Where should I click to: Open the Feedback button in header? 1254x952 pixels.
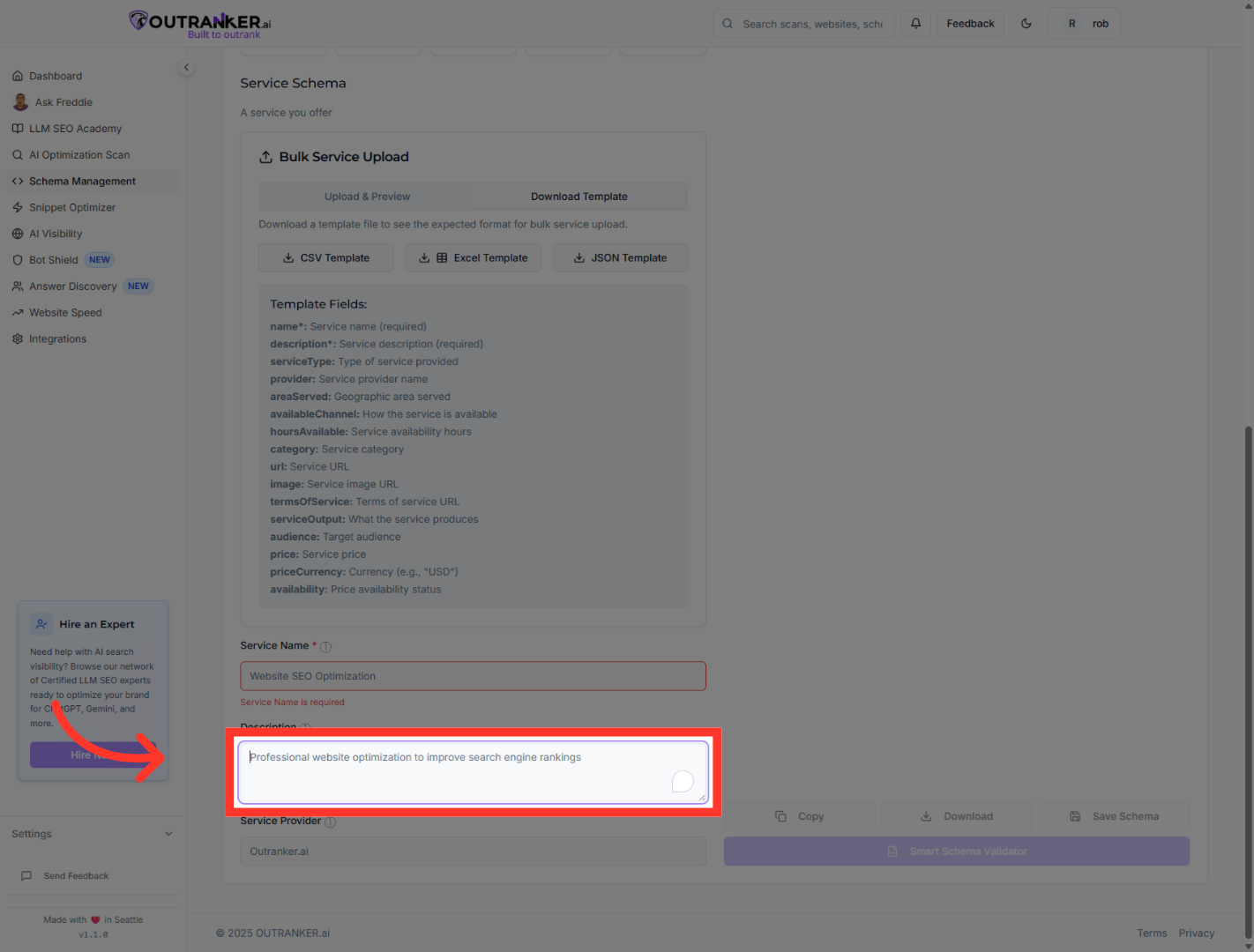pos(970,24)
